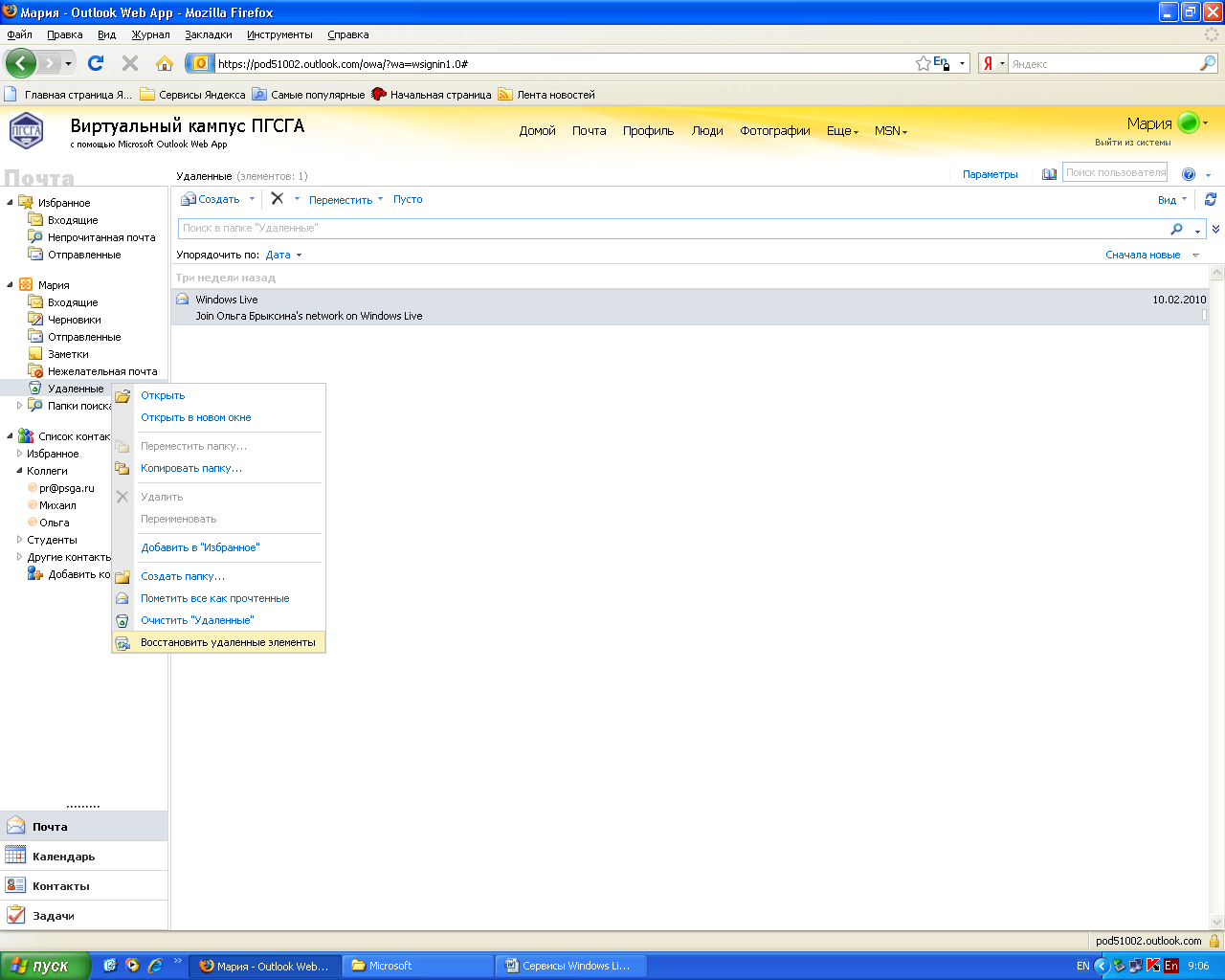
Task: Choose Восстановить удаленные элементы
Action: [x=219, y=642]
